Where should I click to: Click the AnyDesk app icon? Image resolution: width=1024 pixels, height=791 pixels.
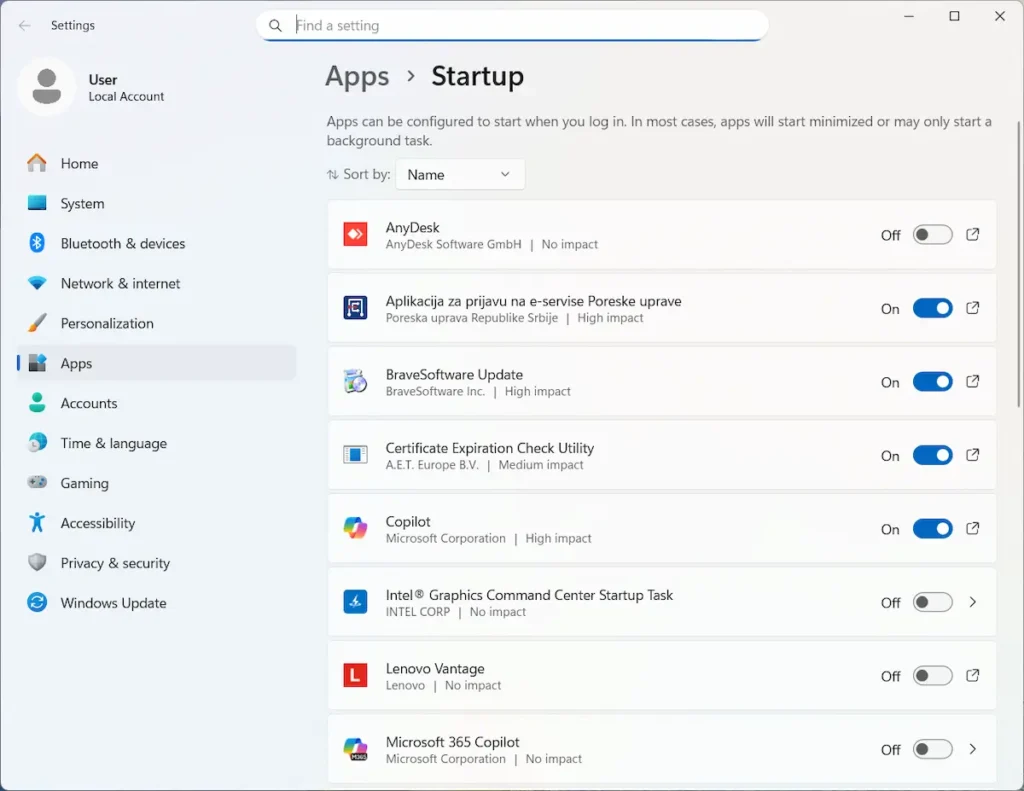(355, 234)
